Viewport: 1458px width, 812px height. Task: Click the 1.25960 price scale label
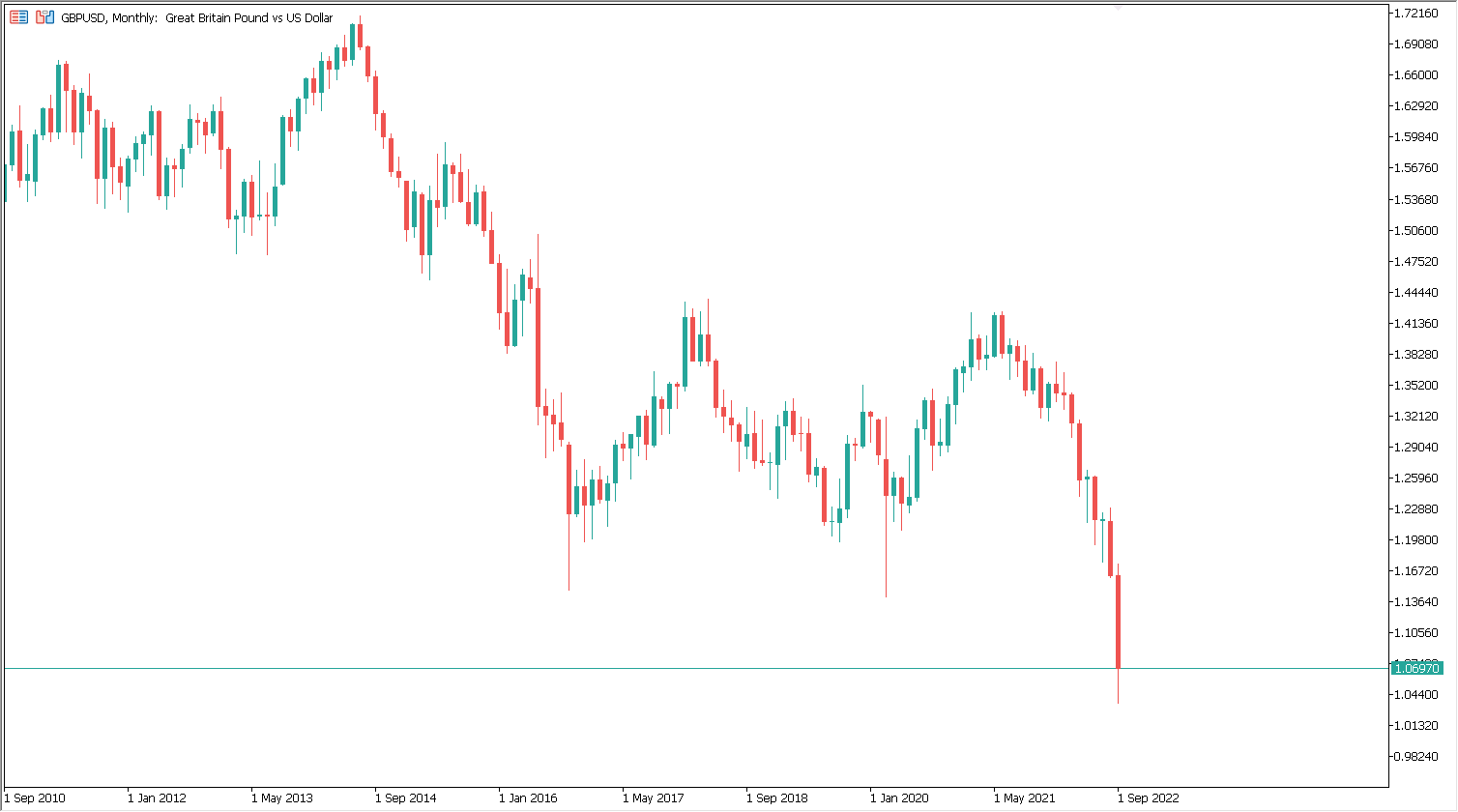coord(1415,478)
